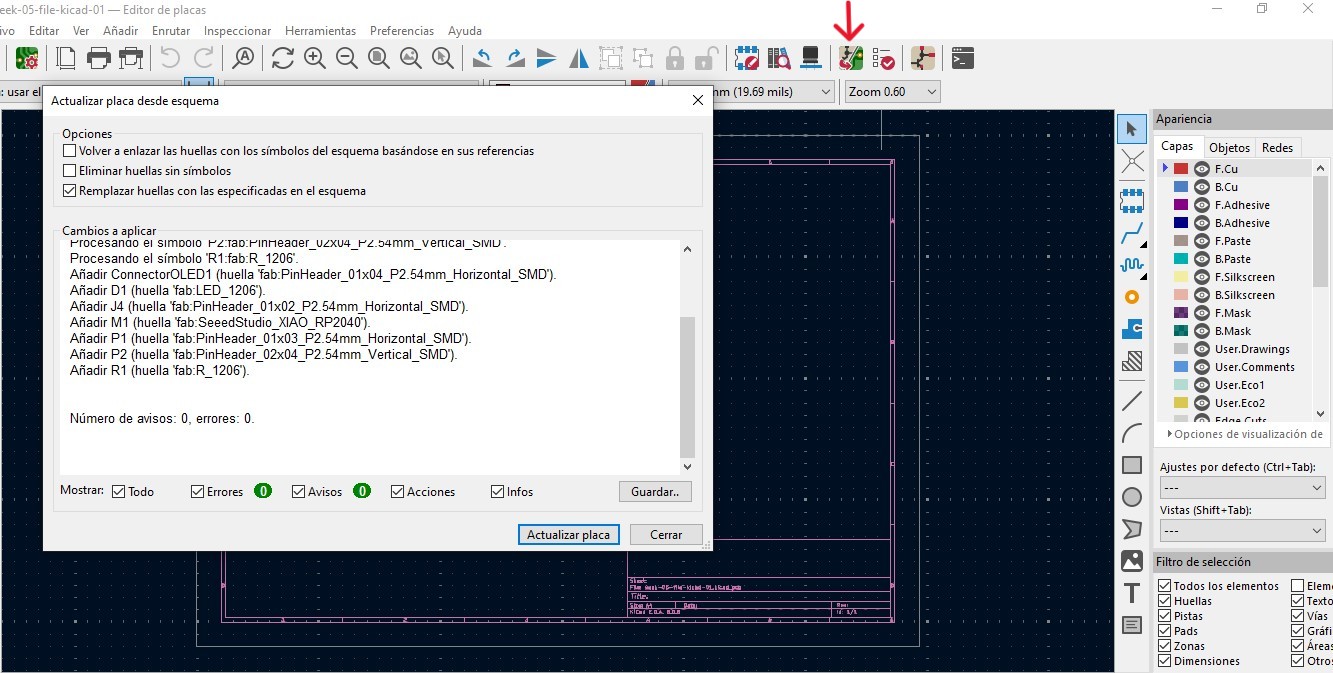Open the Zoom 0.60 dropdown
This screenshot has height=673, width=1333.
(892, 92)
